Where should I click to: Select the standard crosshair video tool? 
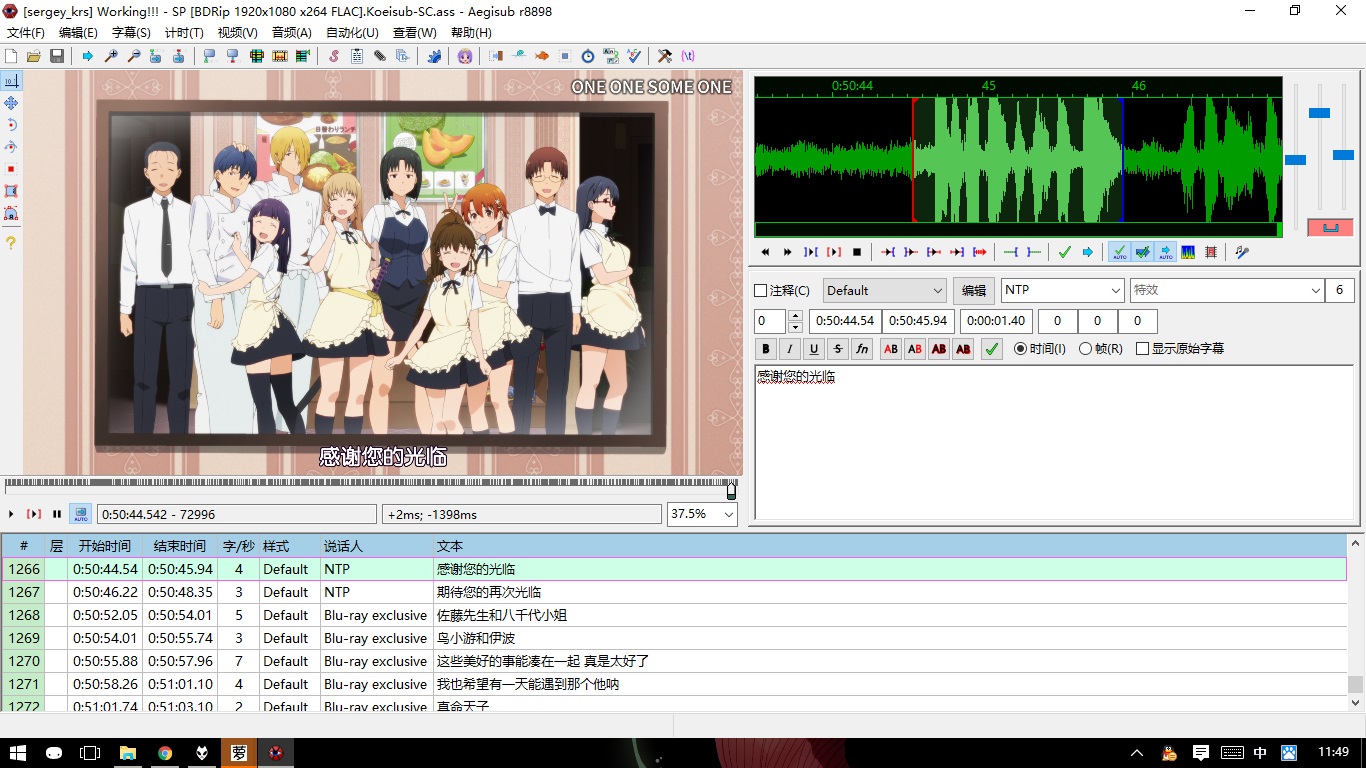11,81
